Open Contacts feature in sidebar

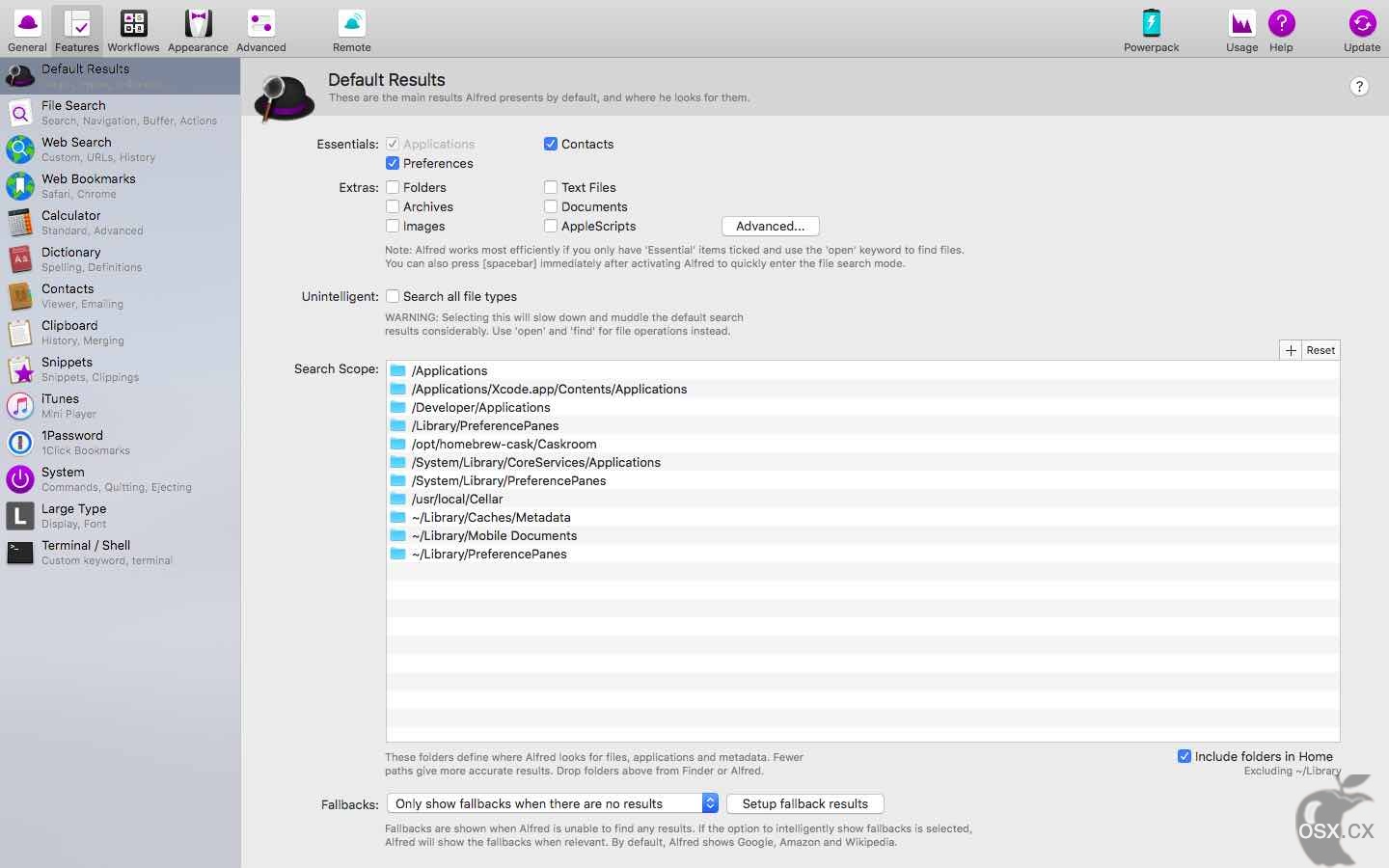pyautogui.click(x=120, y=296)
